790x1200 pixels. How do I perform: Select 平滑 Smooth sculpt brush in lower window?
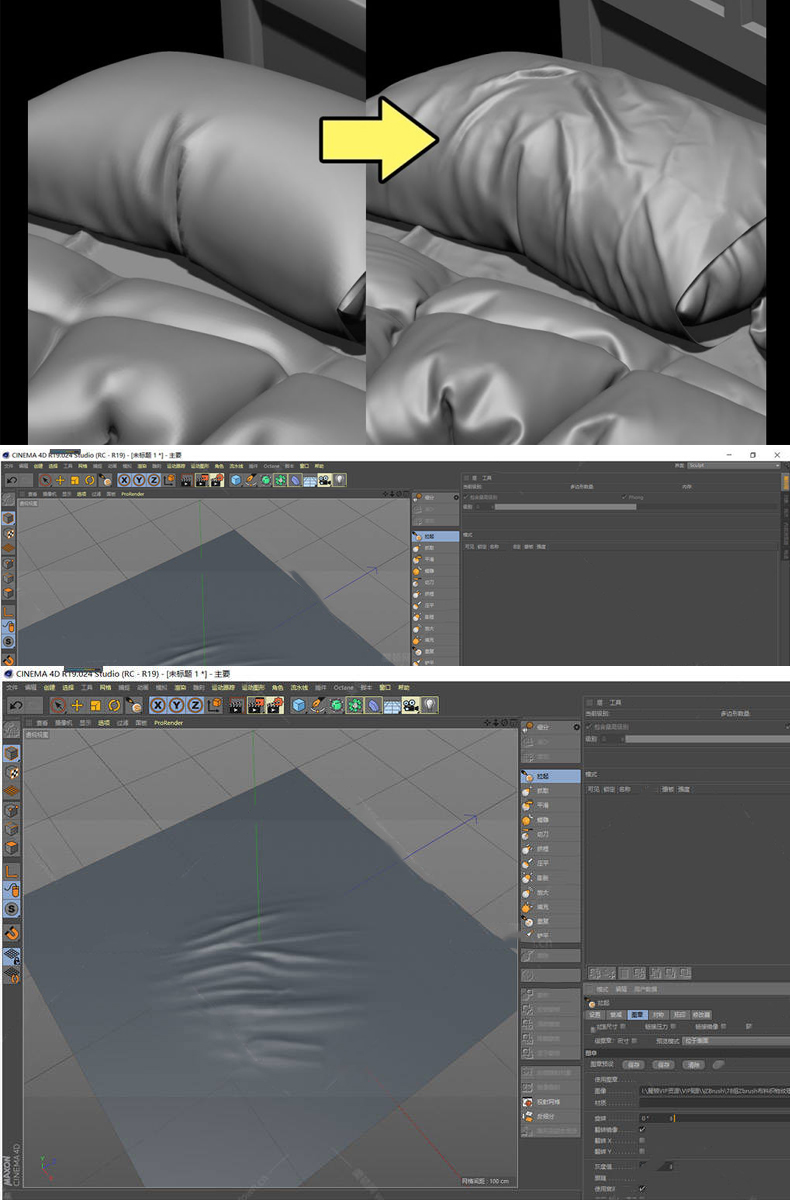point(550,805)
